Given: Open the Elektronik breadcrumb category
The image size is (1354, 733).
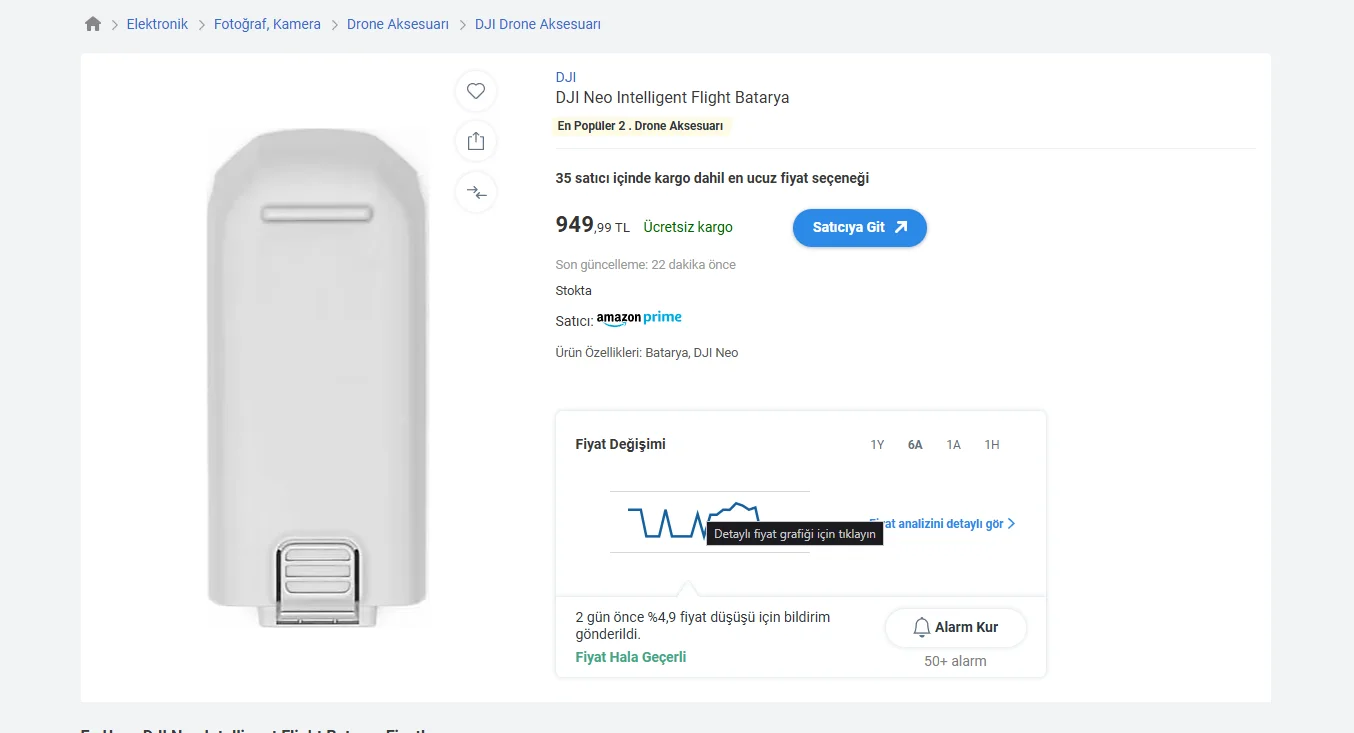Looking at the screenshot, I should pos(157,24).
